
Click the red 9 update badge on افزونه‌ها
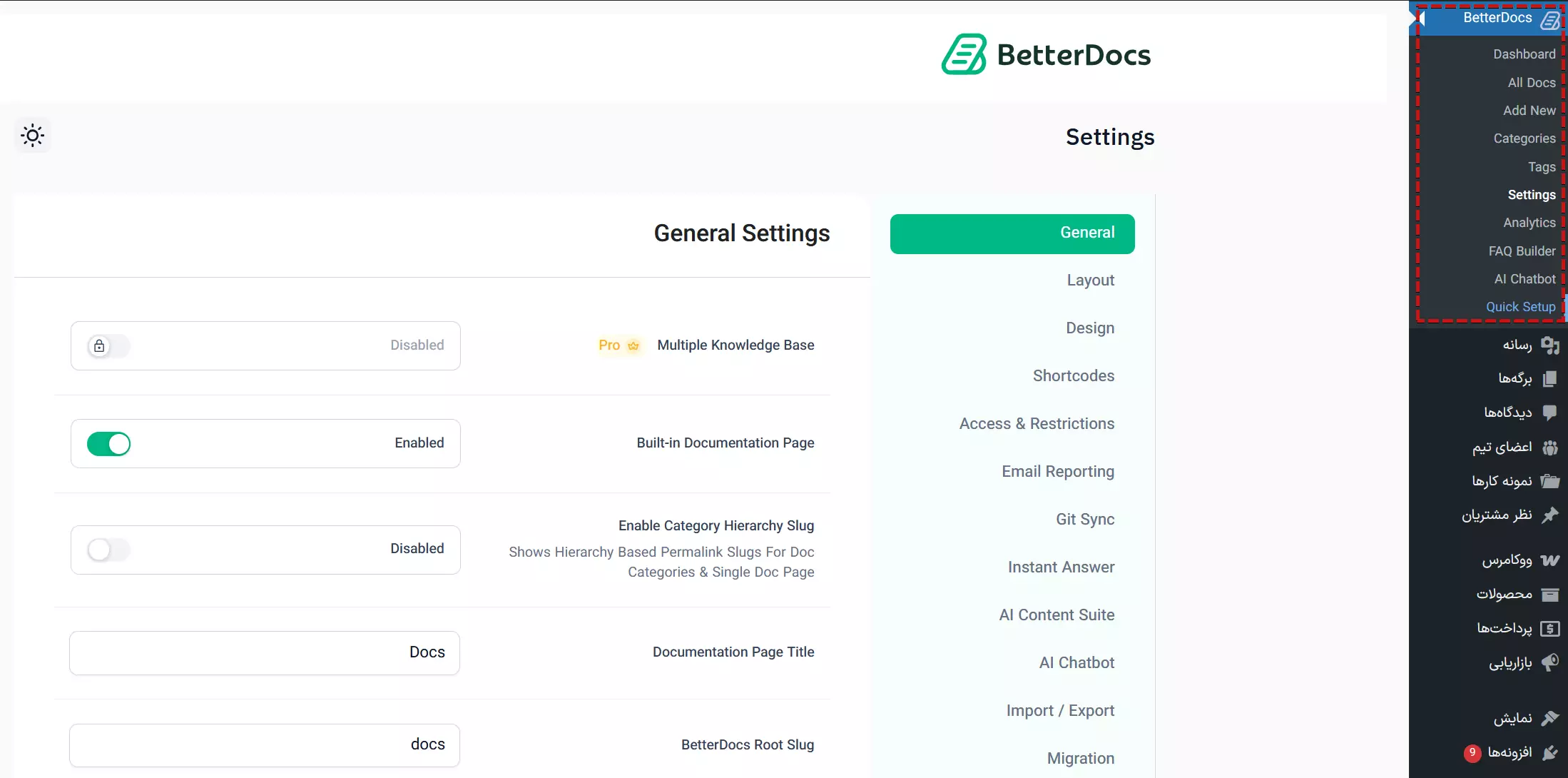tap(1472, 752)
